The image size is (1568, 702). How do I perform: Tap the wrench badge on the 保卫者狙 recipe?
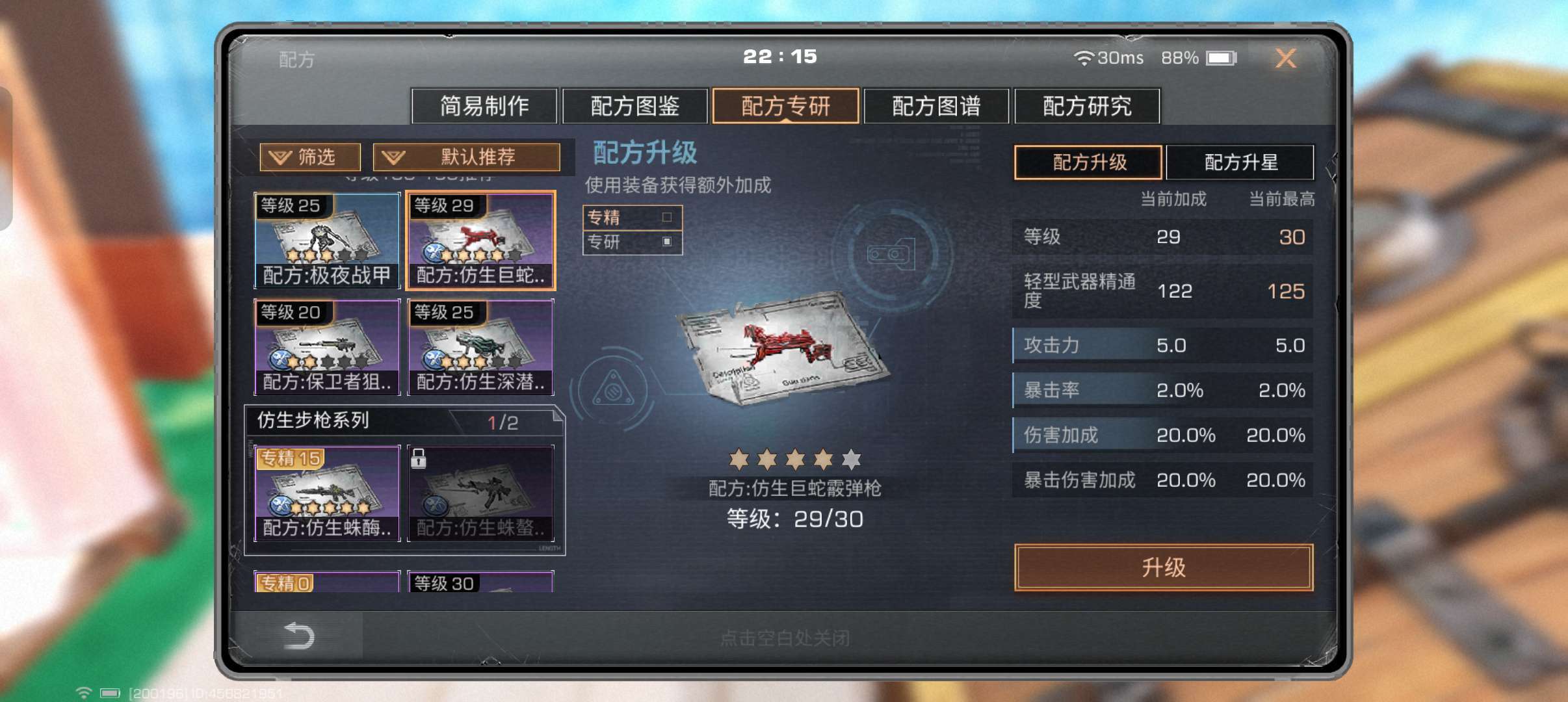[x=280, y=359]
